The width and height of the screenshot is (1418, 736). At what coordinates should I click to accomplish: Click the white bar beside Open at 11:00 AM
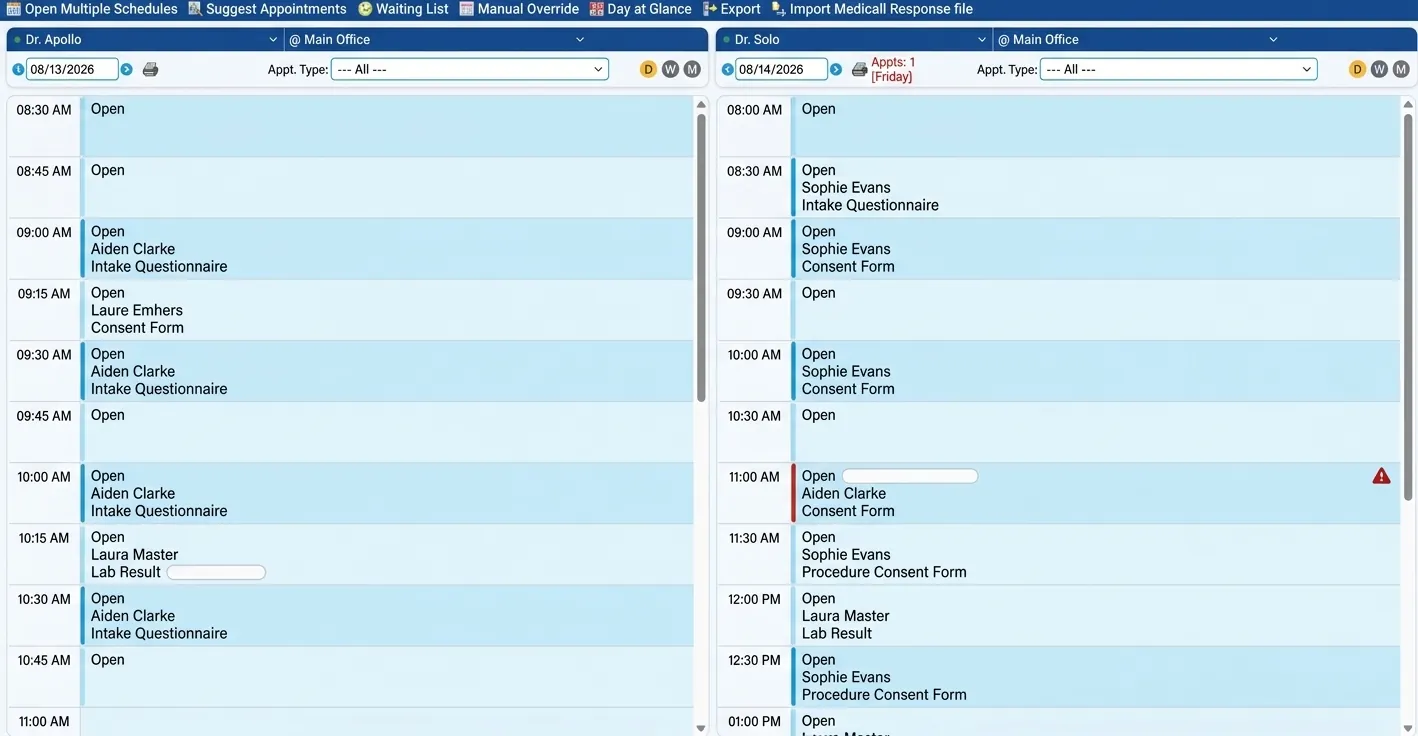click(910, 476)
